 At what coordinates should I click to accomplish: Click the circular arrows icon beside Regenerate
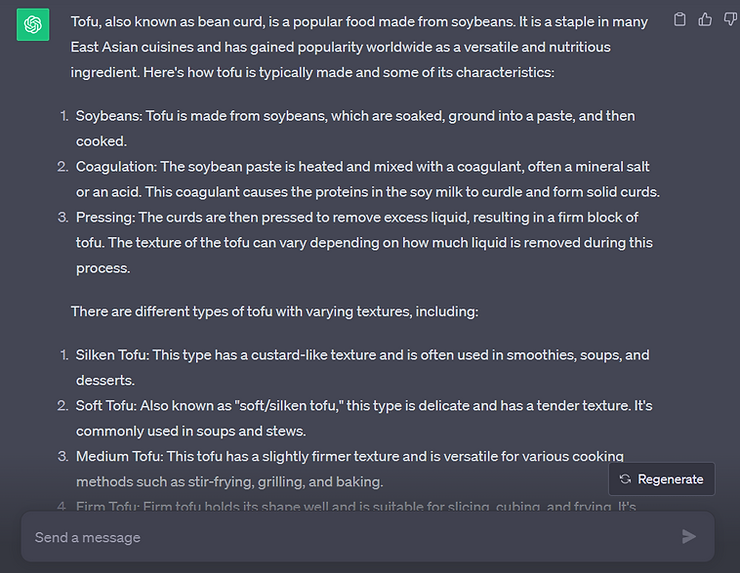(625, 479)
